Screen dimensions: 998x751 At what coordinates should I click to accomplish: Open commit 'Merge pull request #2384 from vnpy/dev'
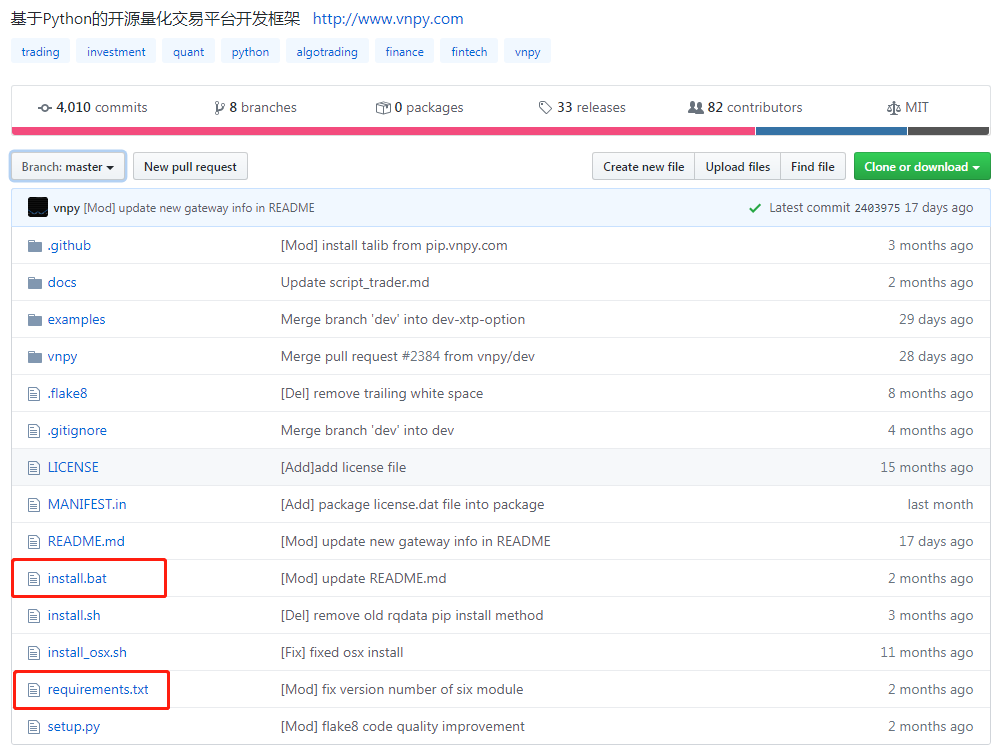click(408, 356)
